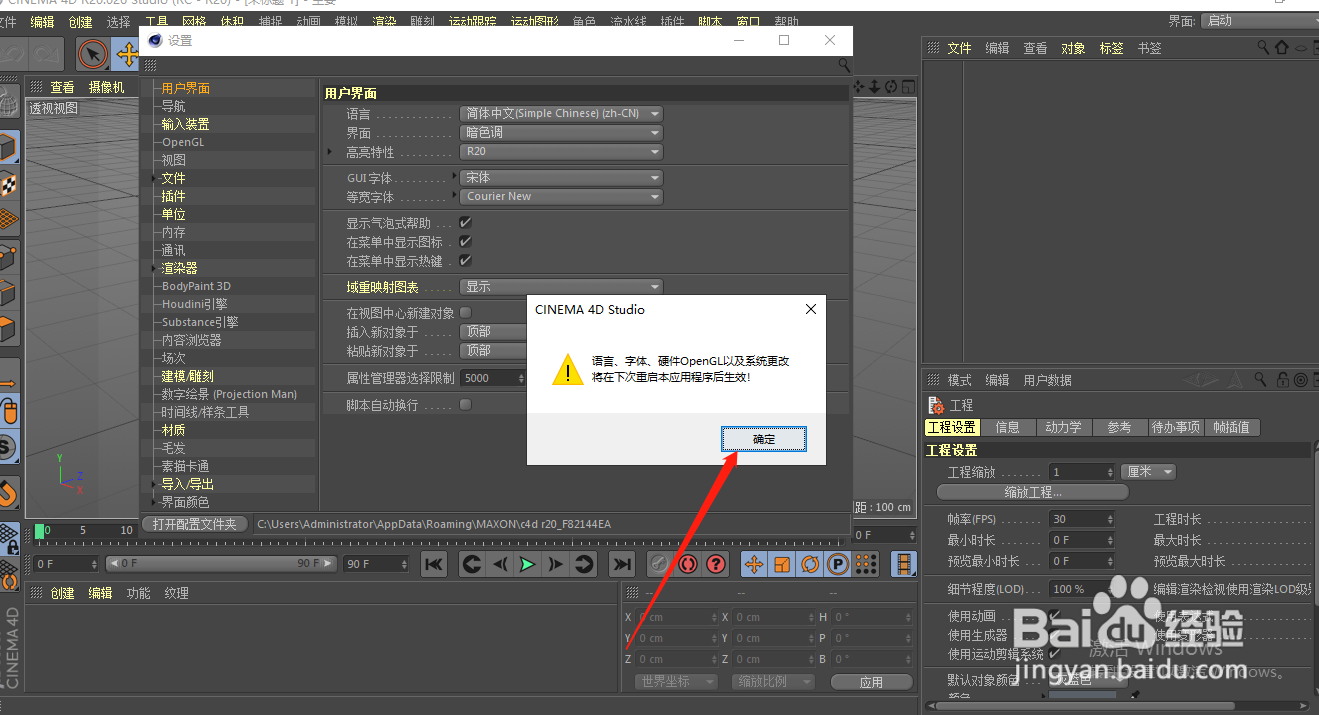Open the 域重映射图表 dropdown
Screen dimensions: 1319x715
561,287
